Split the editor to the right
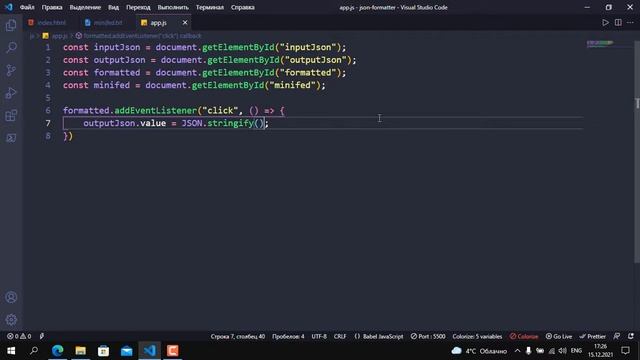The image size is (640, 360). coord(618,22)
